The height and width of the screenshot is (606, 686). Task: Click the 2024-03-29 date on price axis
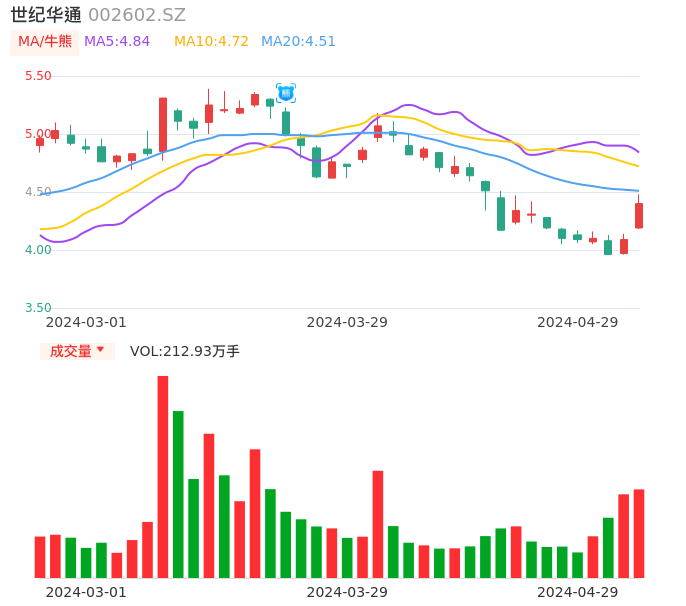click(347, 322)
